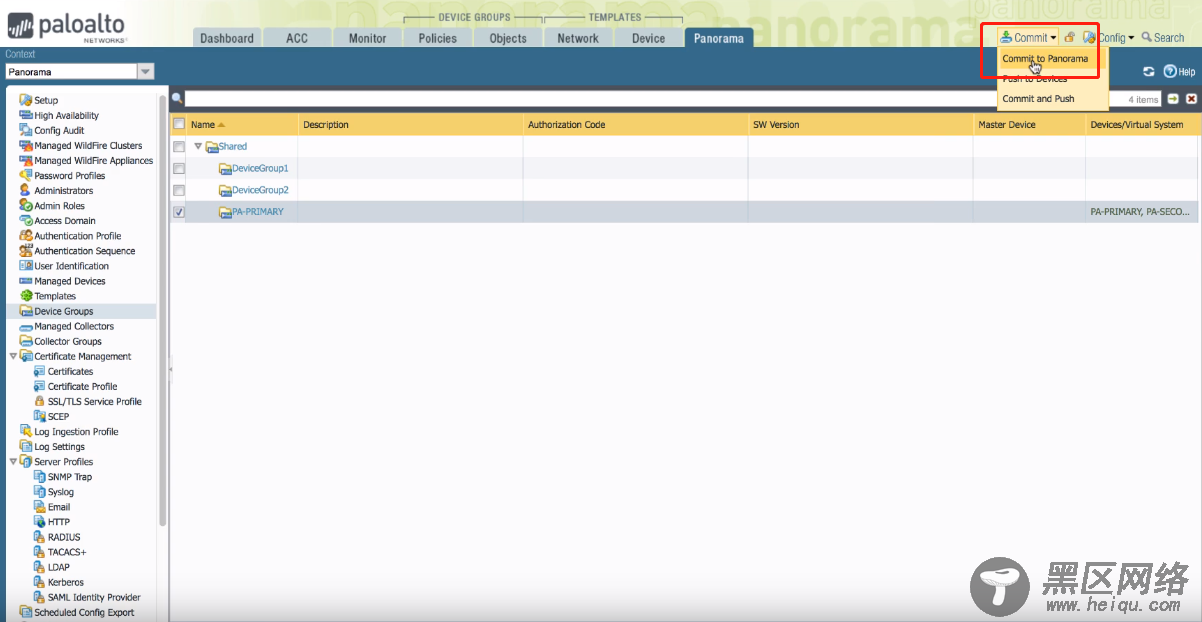Screen dimensions: 1202x622
Task: Open the PA-PRIMARY device group link
Action: pos(258,212)
